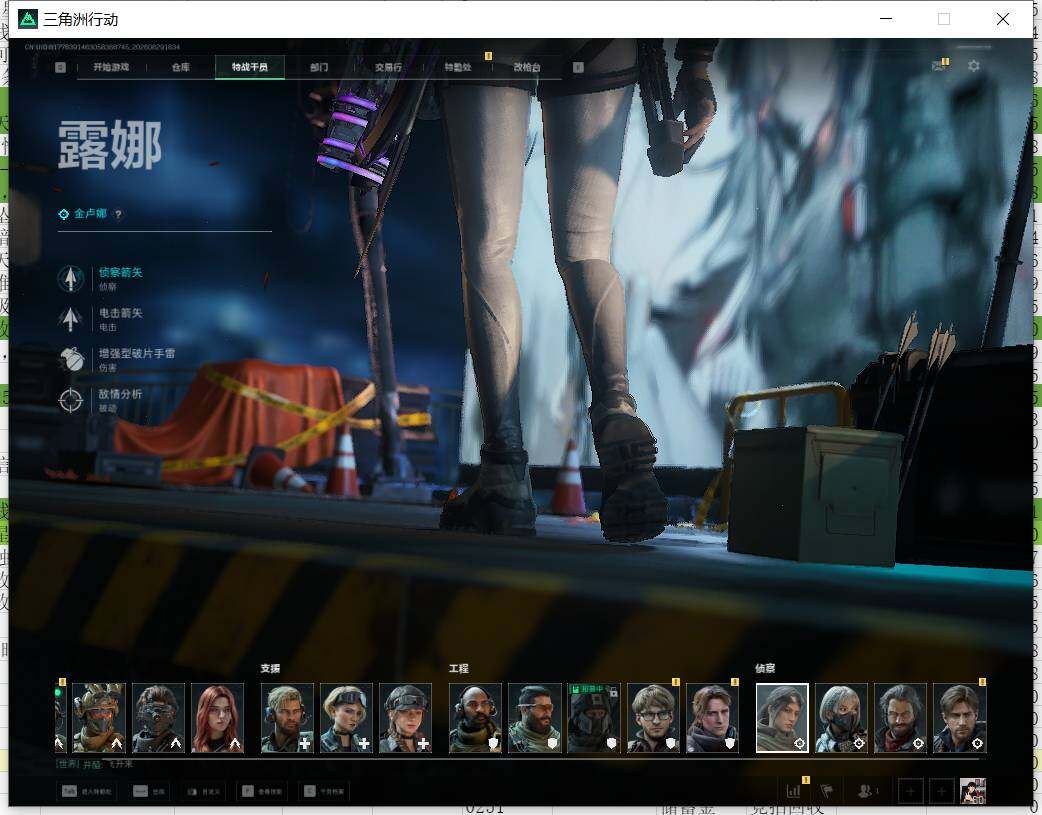1042x815 pixels.
Task: Select the 敌情分析 passive skill icon
Action: tap(70, 400)
